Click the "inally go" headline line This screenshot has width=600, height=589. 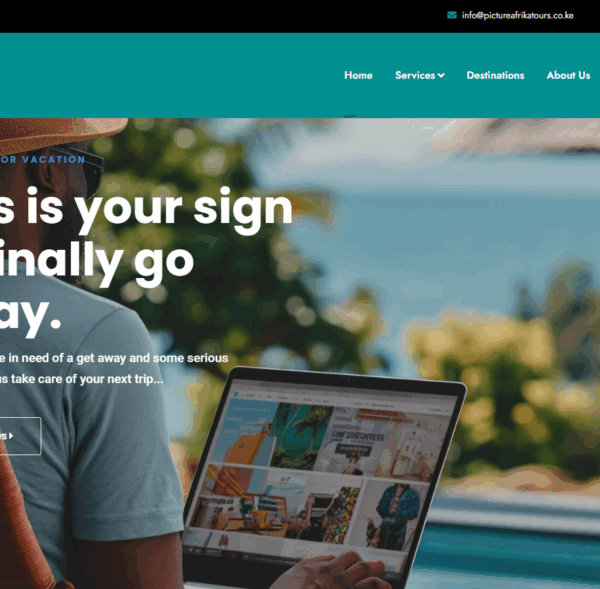pyautogui.click(x=97, y=262)
